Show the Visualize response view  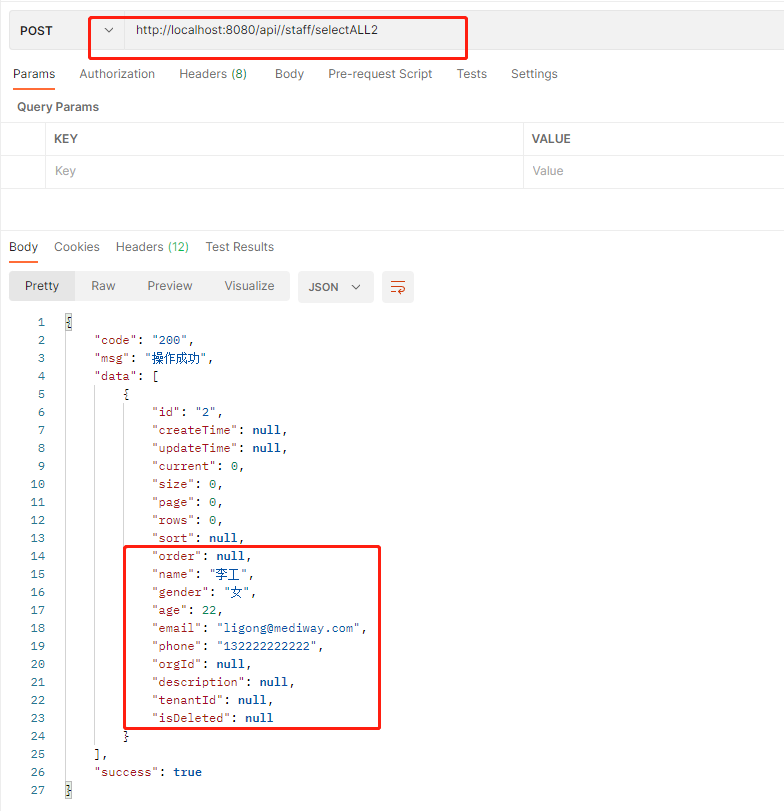point(249,286)
